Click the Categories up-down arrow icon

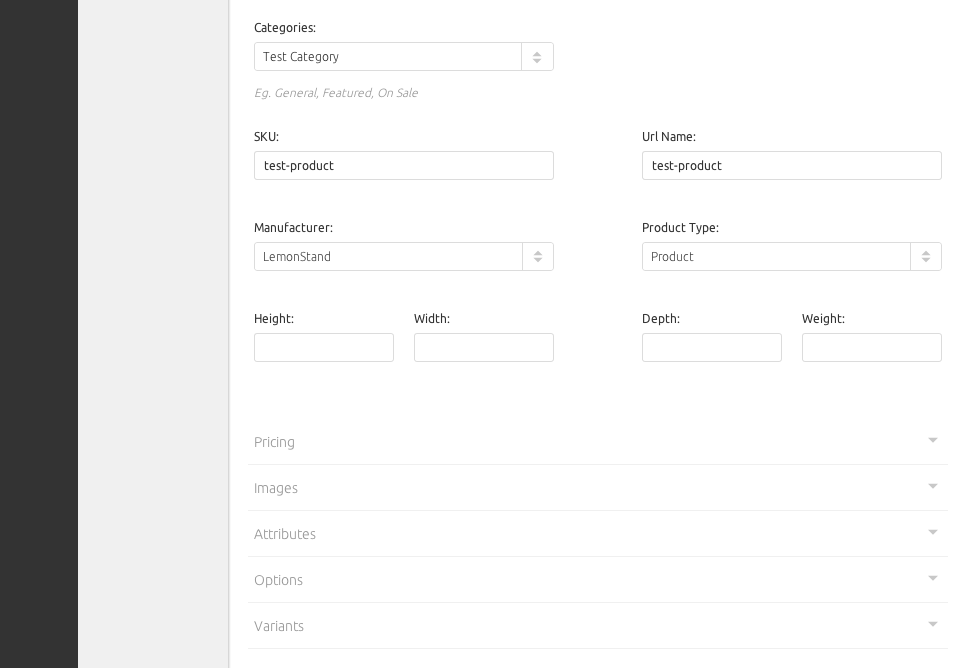click(537, 57)
